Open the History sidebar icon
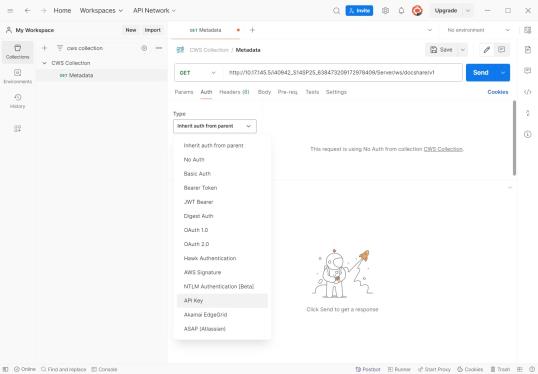The height and width of the screenshot is (374, 538). coord(17,101)
